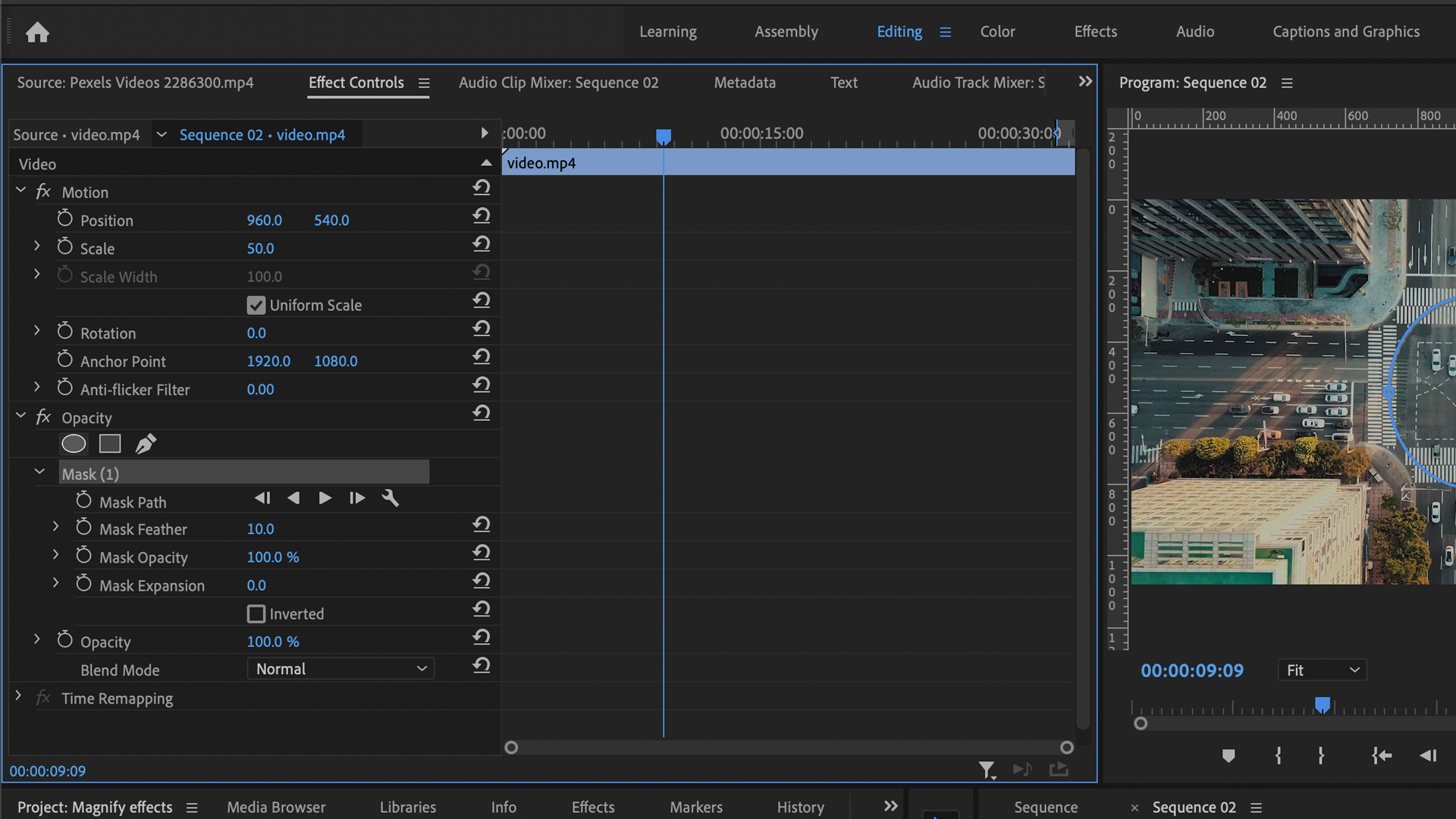Click the blue Scale value 50.0
1456x819 pixels.
click(x=260, y=248)
